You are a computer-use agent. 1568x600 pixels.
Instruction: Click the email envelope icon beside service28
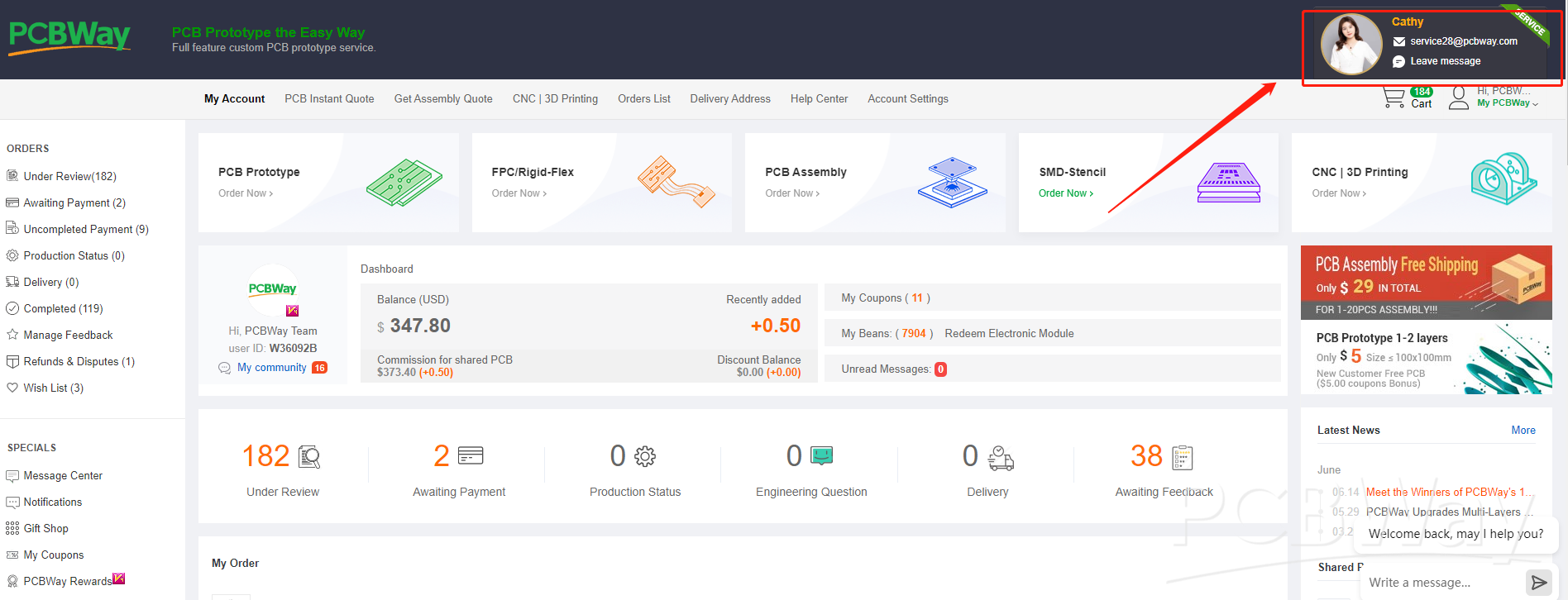1399,41
